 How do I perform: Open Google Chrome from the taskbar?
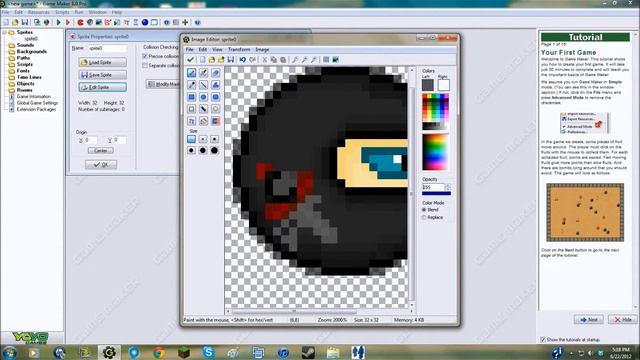pos(159,352)
